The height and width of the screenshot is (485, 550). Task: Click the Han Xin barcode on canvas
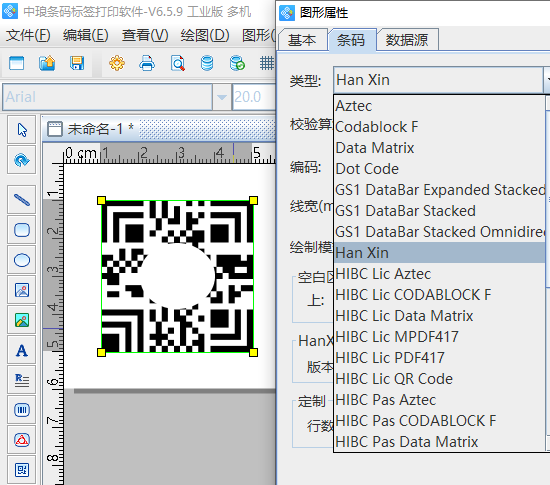tap(177, 276)
